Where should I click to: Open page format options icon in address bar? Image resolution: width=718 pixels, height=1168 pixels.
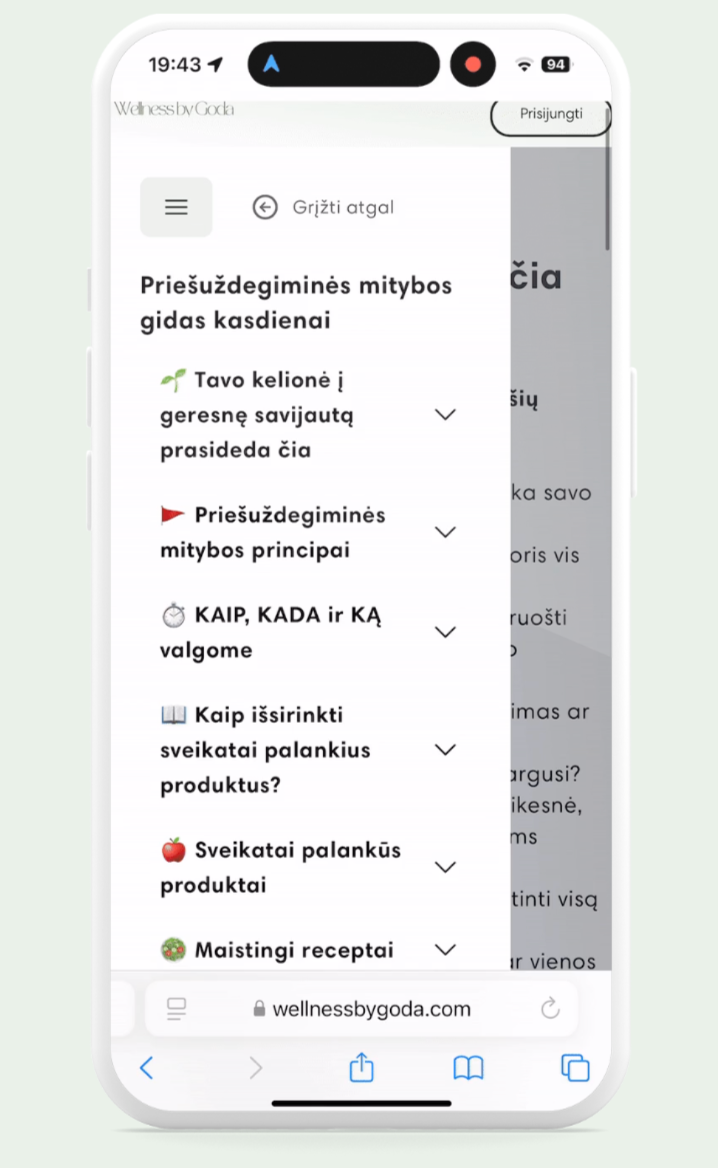coord(177,1009)
